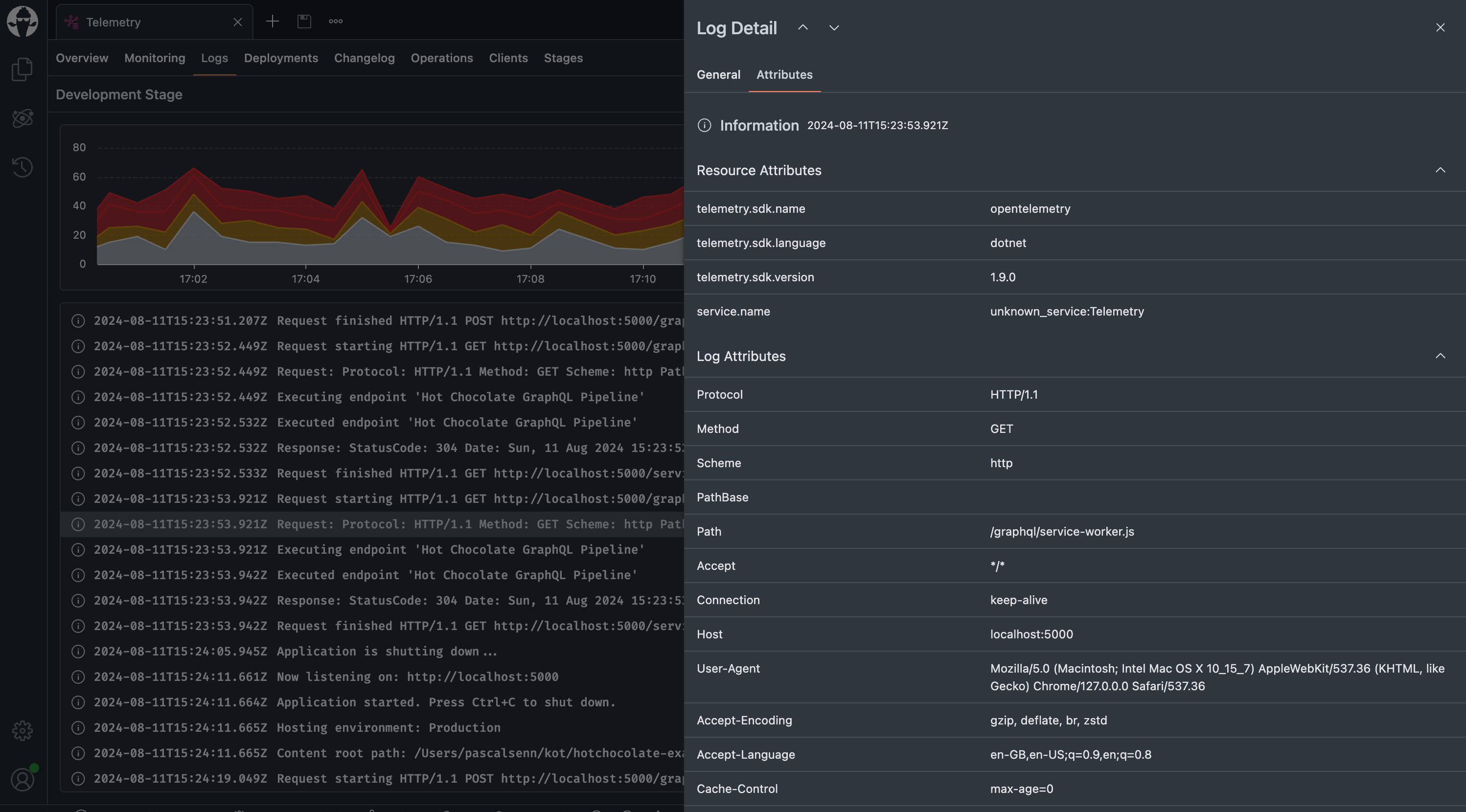The image size is (1466, 812).
Task: Click the Development Stage heading
Action: [x=119, y=94]
